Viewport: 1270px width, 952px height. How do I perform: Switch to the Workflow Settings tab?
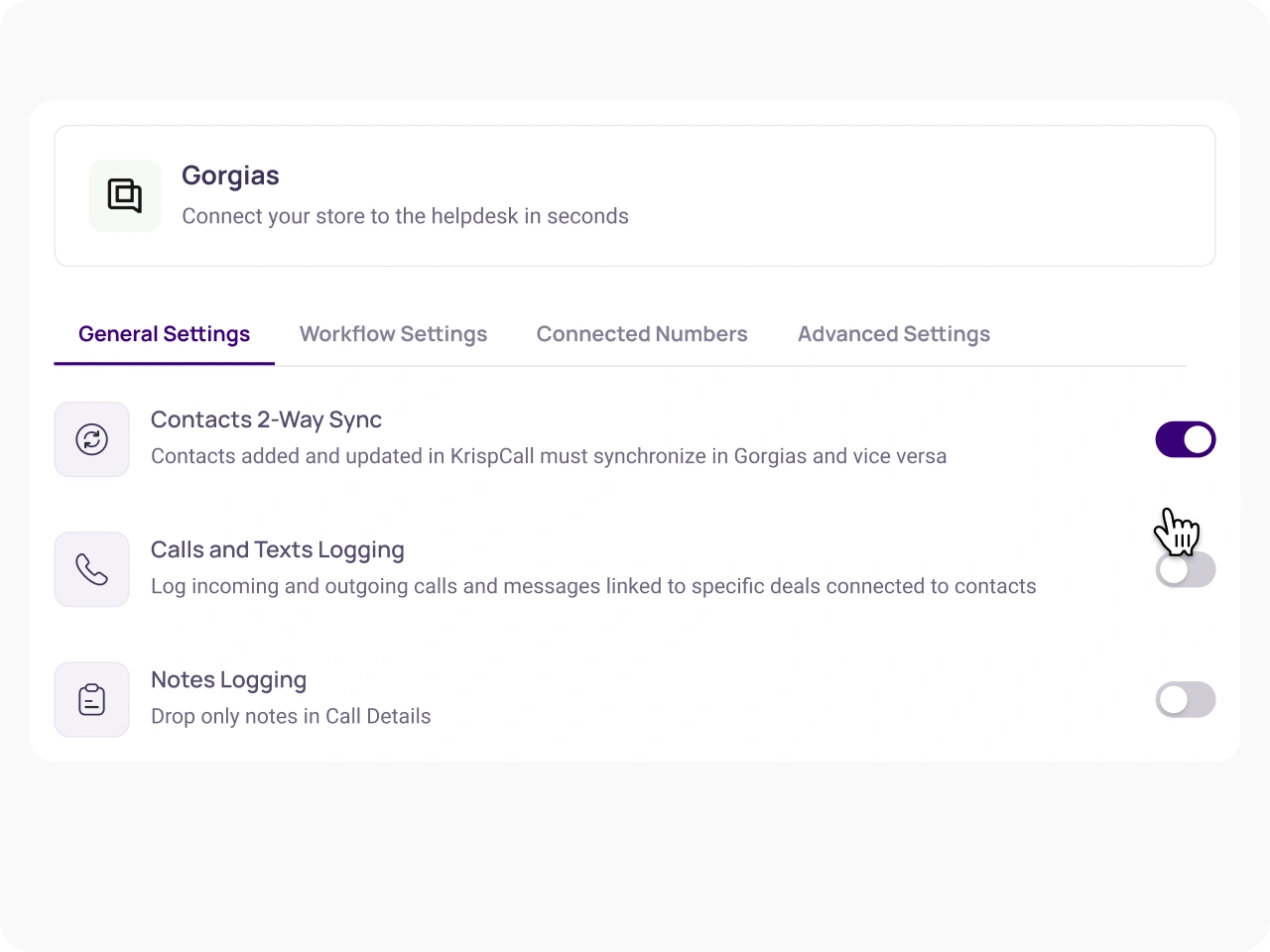click(394, 334)
